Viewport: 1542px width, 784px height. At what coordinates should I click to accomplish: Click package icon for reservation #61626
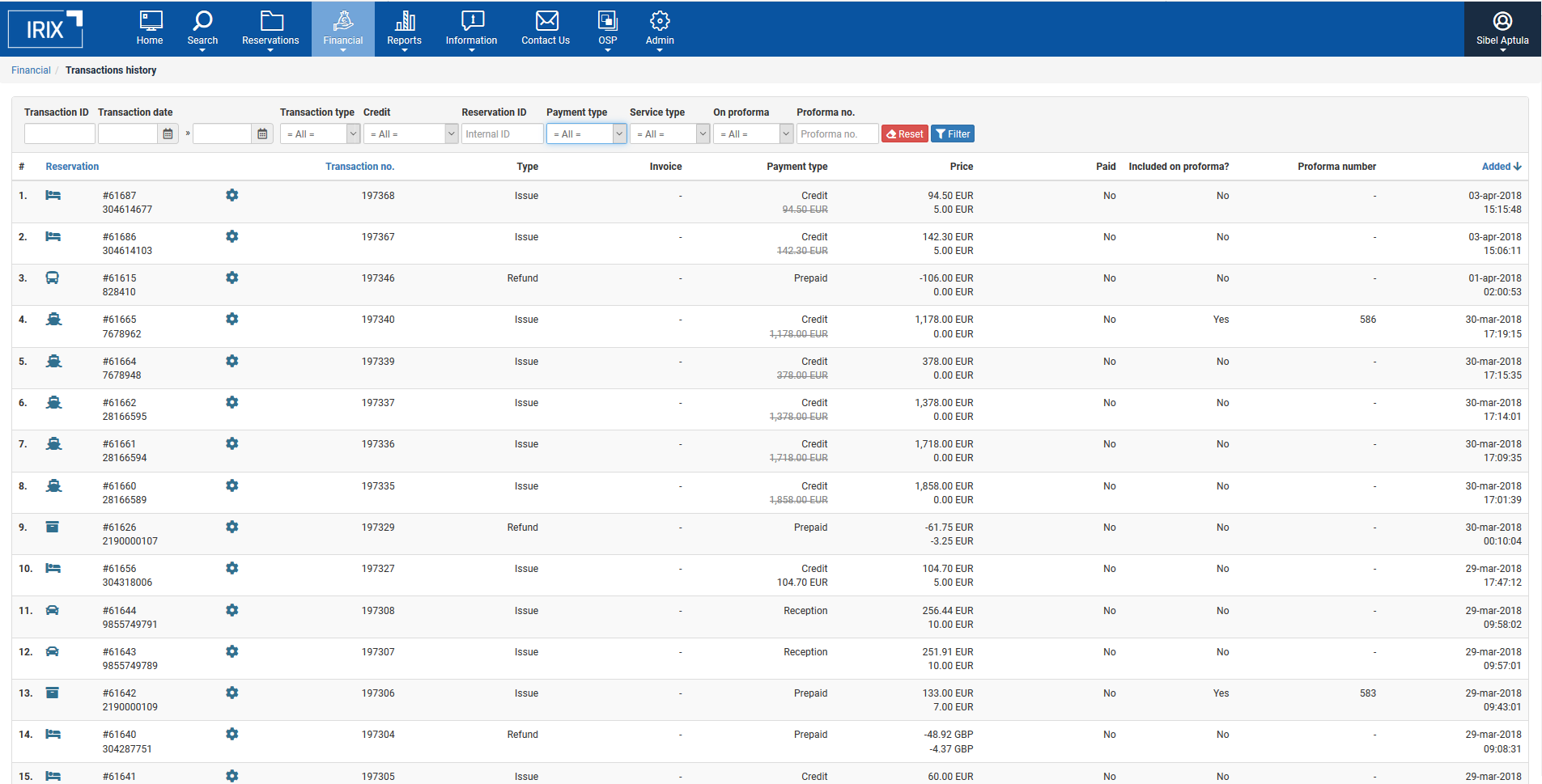coord(53,528)
